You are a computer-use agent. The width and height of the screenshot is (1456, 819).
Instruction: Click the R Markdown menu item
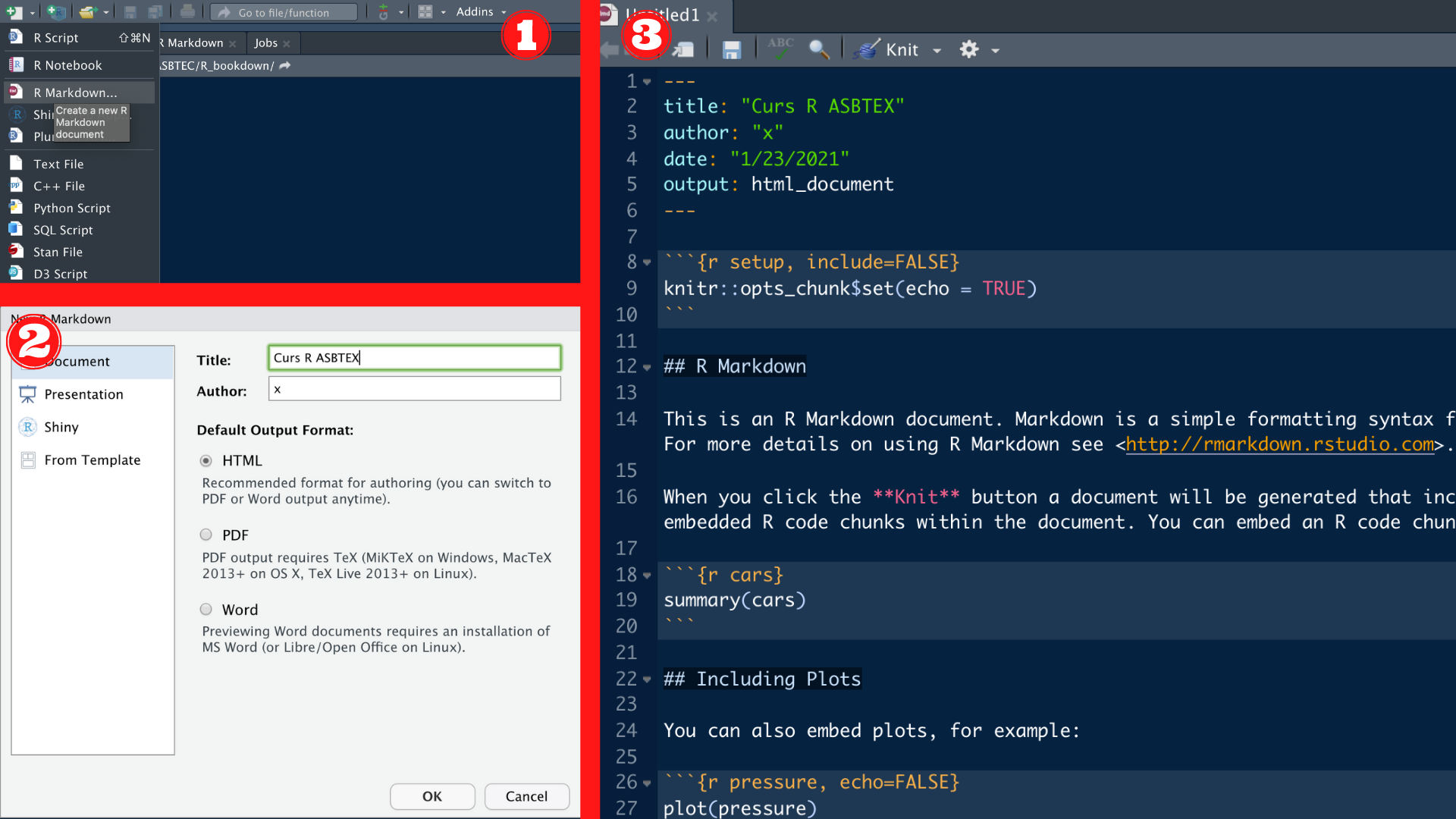[75, 92]
